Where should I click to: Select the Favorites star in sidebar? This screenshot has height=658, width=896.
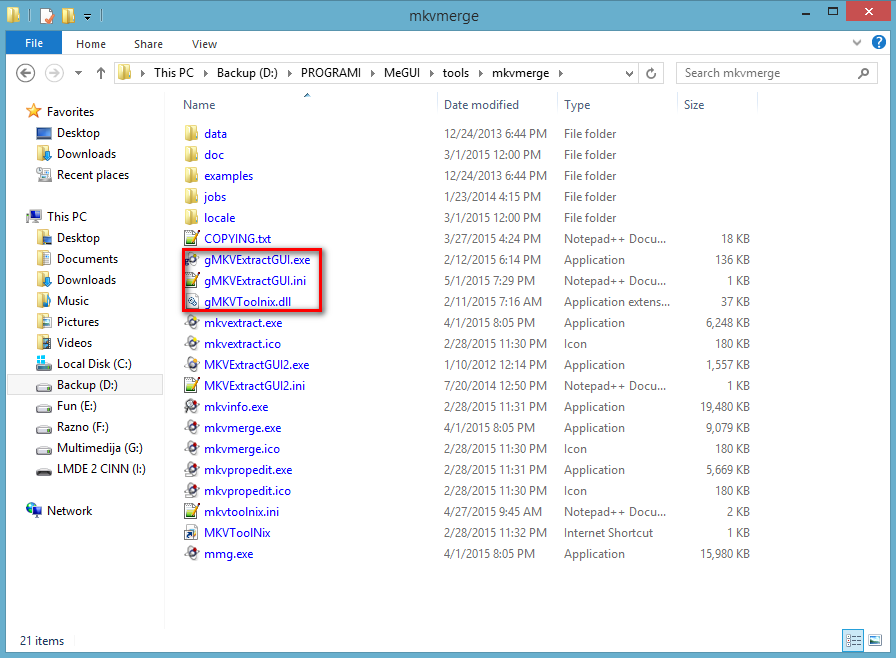[34, 111]
